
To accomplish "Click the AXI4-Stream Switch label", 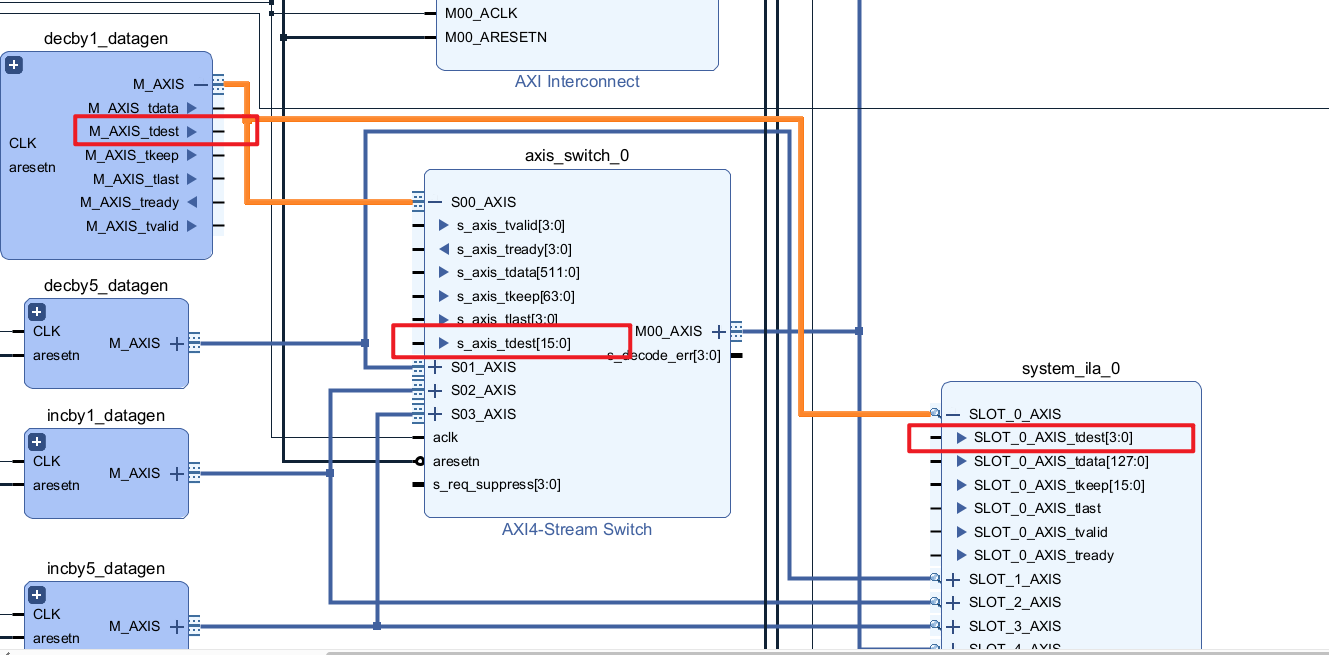I will click(577, 530).
